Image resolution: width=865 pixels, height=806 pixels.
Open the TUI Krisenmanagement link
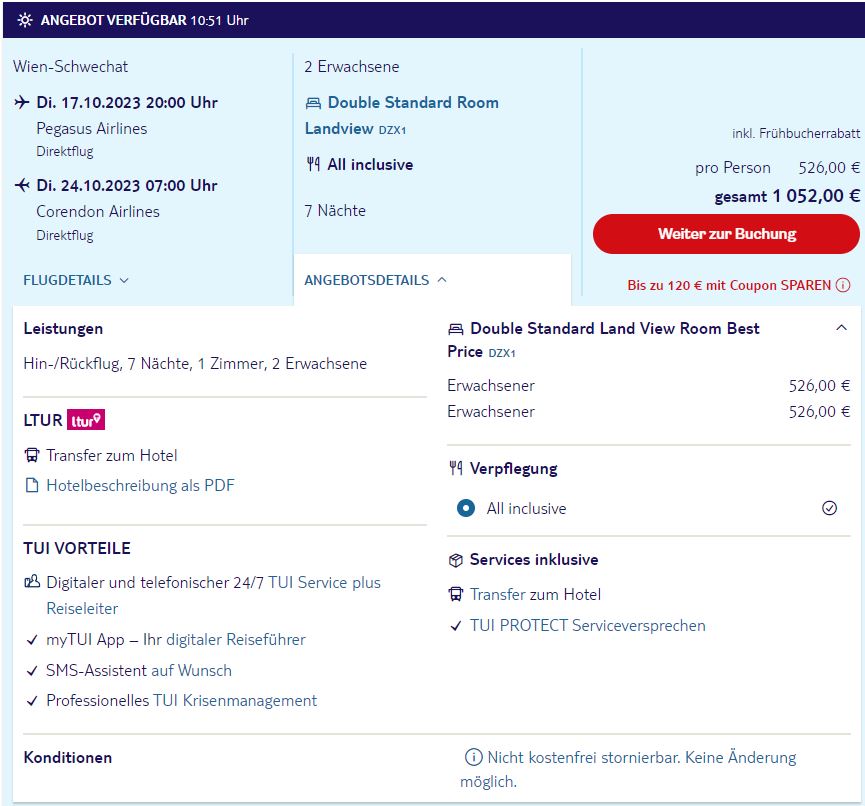[x=235, y=701]
